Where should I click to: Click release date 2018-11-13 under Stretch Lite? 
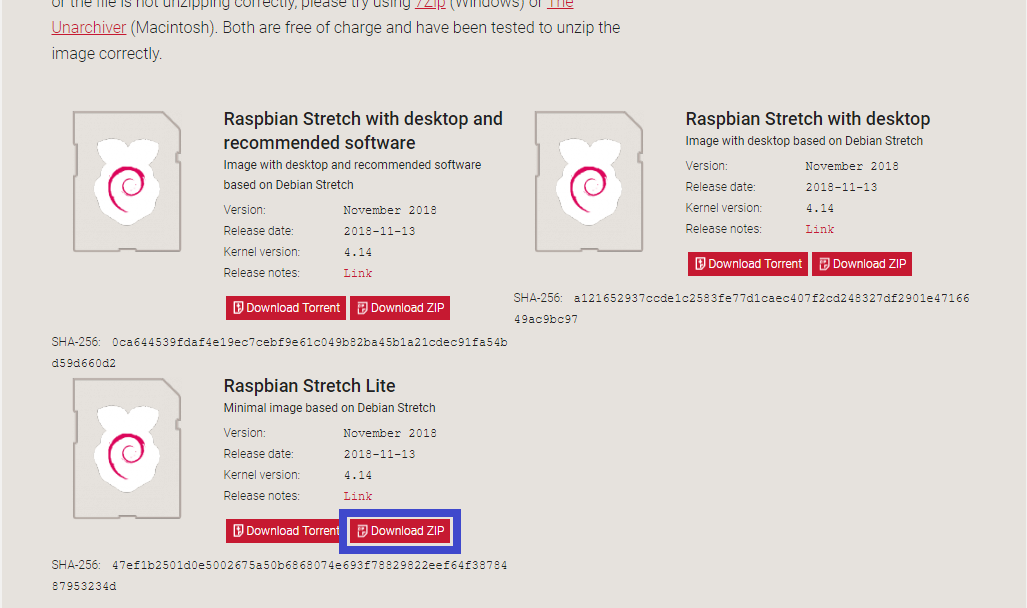point(379,454)
